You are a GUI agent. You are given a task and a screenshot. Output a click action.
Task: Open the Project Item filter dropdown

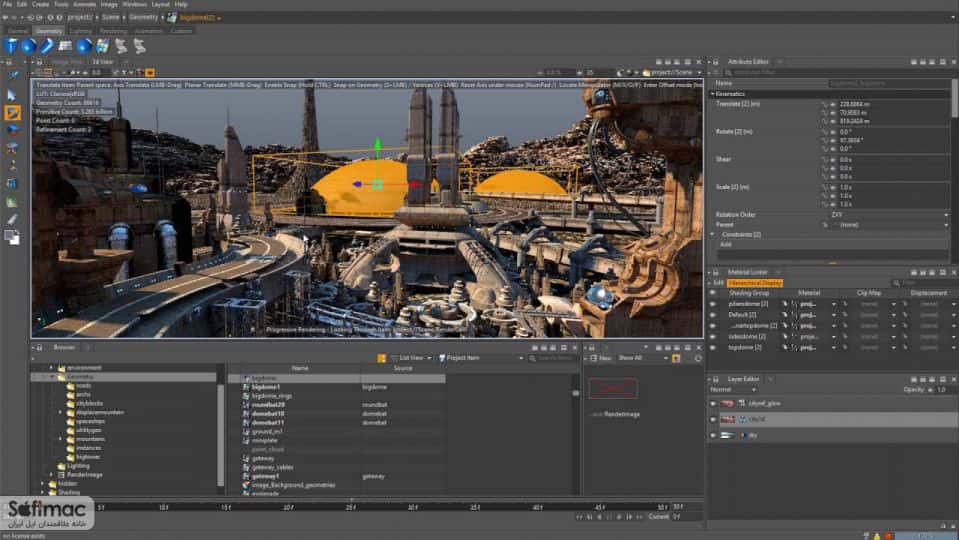point(481,358)
